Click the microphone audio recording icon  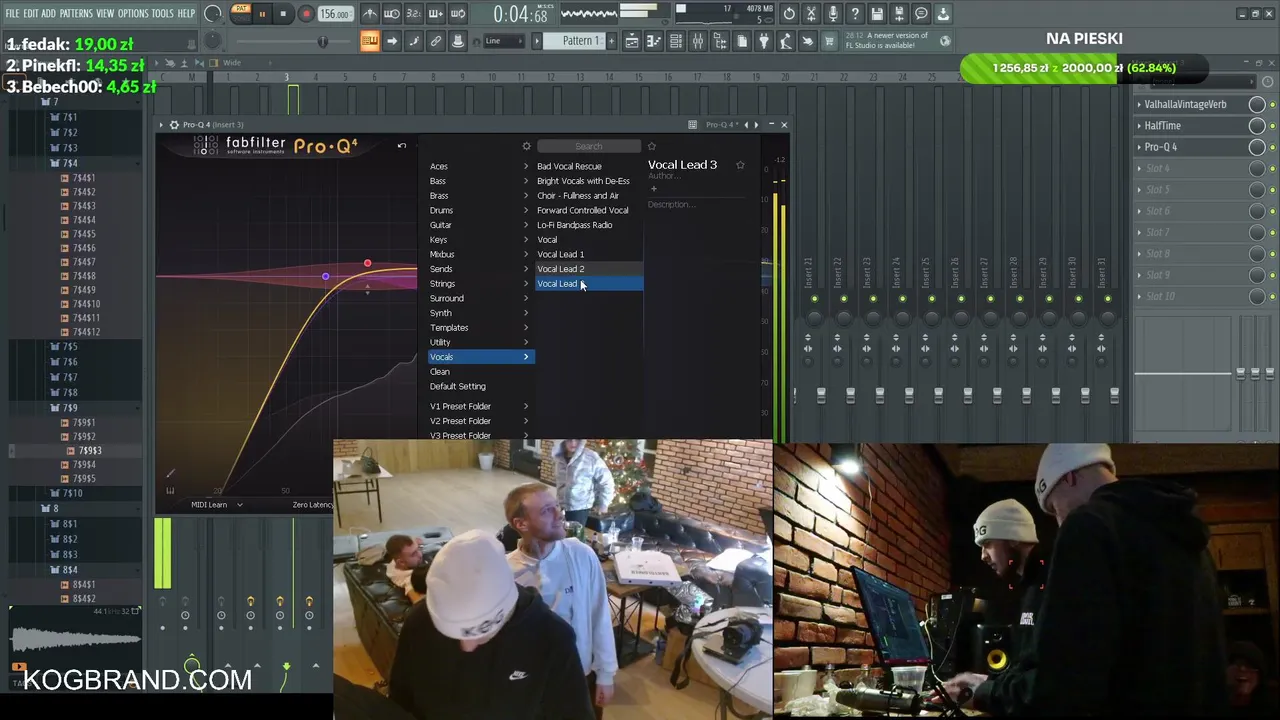(833, 14)
